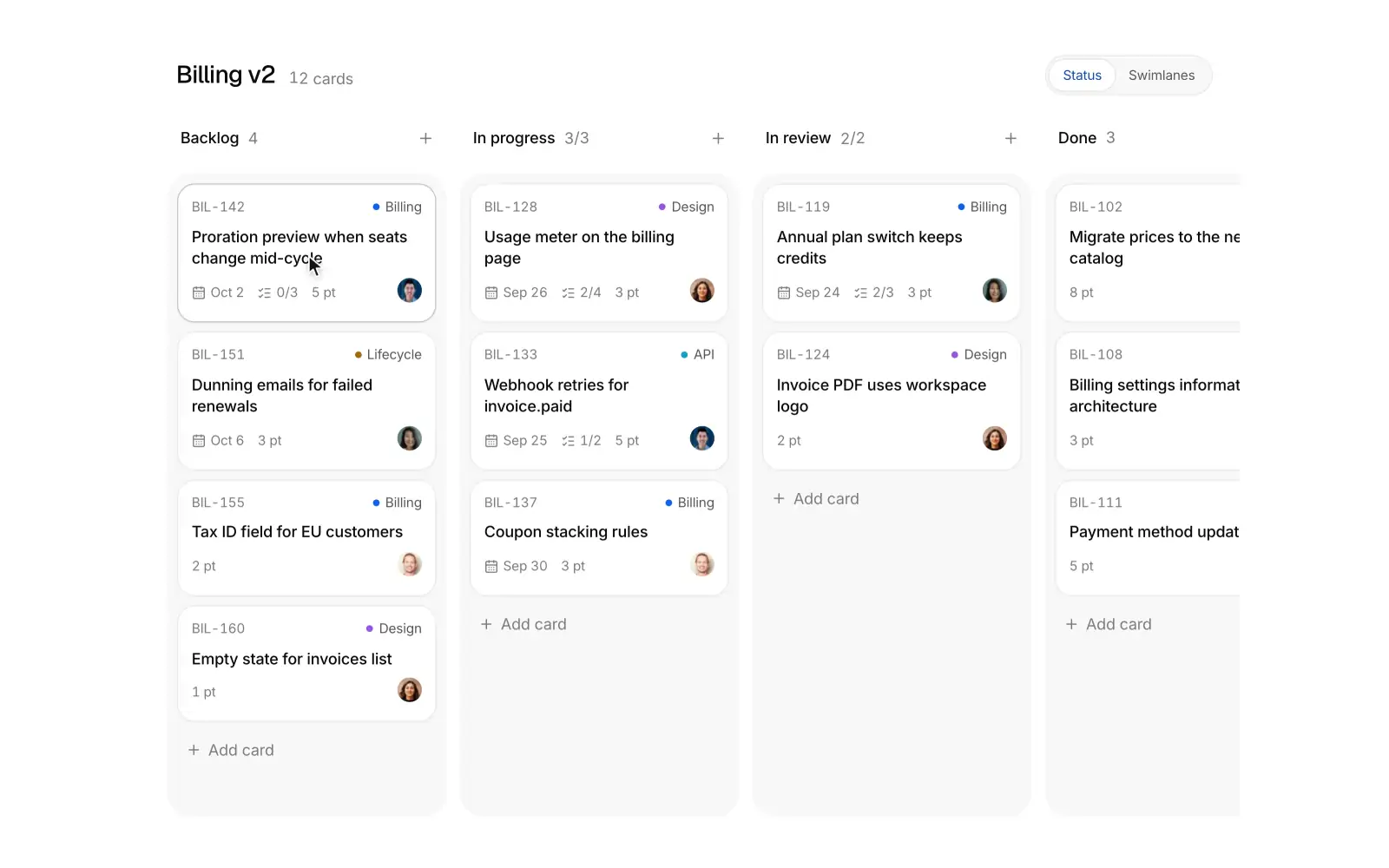Click the BIL-160 card ID
The image size is (1389, 868).
[x=218, y=628]
